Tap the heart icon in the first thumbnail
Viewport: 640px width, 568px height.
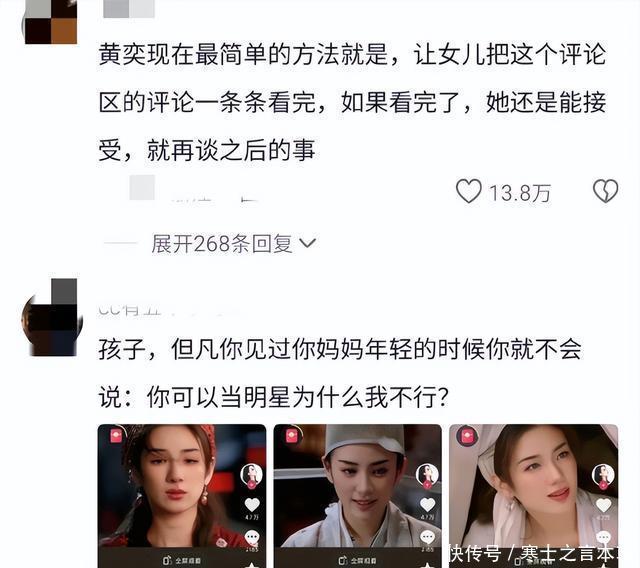(x=252, y=505)
